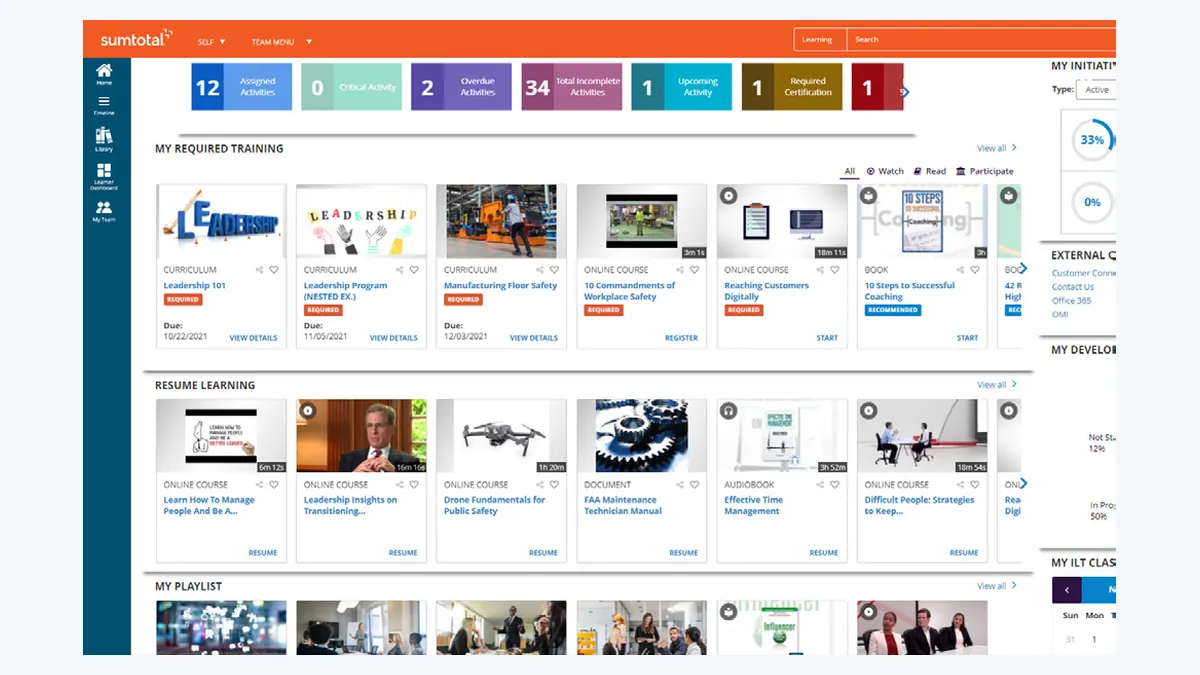This screenshot has width=1200, height=675.
Task: Click the 0% initiative progress ring
Action: [x=1092, y=202]
